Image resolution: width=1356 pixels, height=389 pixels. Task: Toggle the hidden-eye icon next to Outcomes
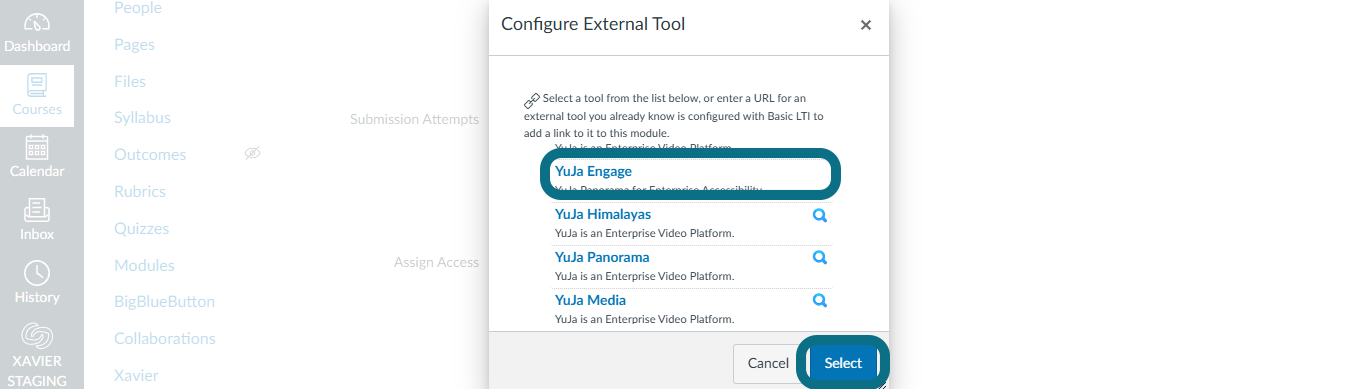[x=253, y=154]
